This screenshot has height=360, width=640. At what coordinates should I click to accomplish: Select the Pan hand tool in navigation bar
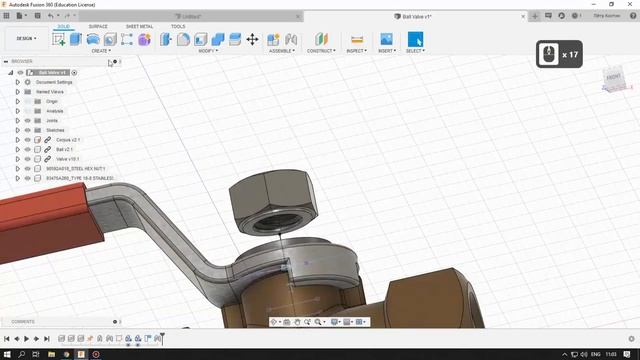click(297, 322)
